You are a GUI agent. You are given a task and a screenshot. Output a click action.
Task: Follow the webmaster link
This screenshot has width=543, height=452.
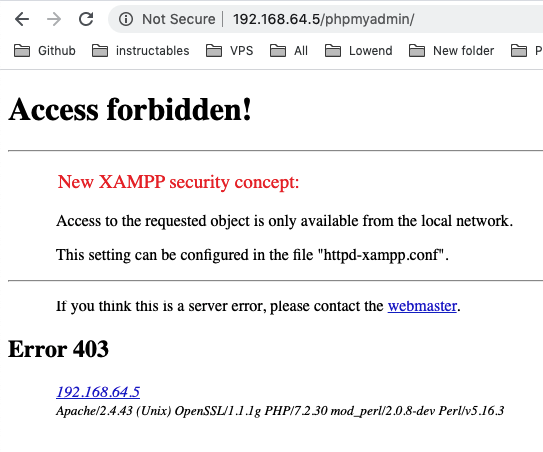pos(422,306)
